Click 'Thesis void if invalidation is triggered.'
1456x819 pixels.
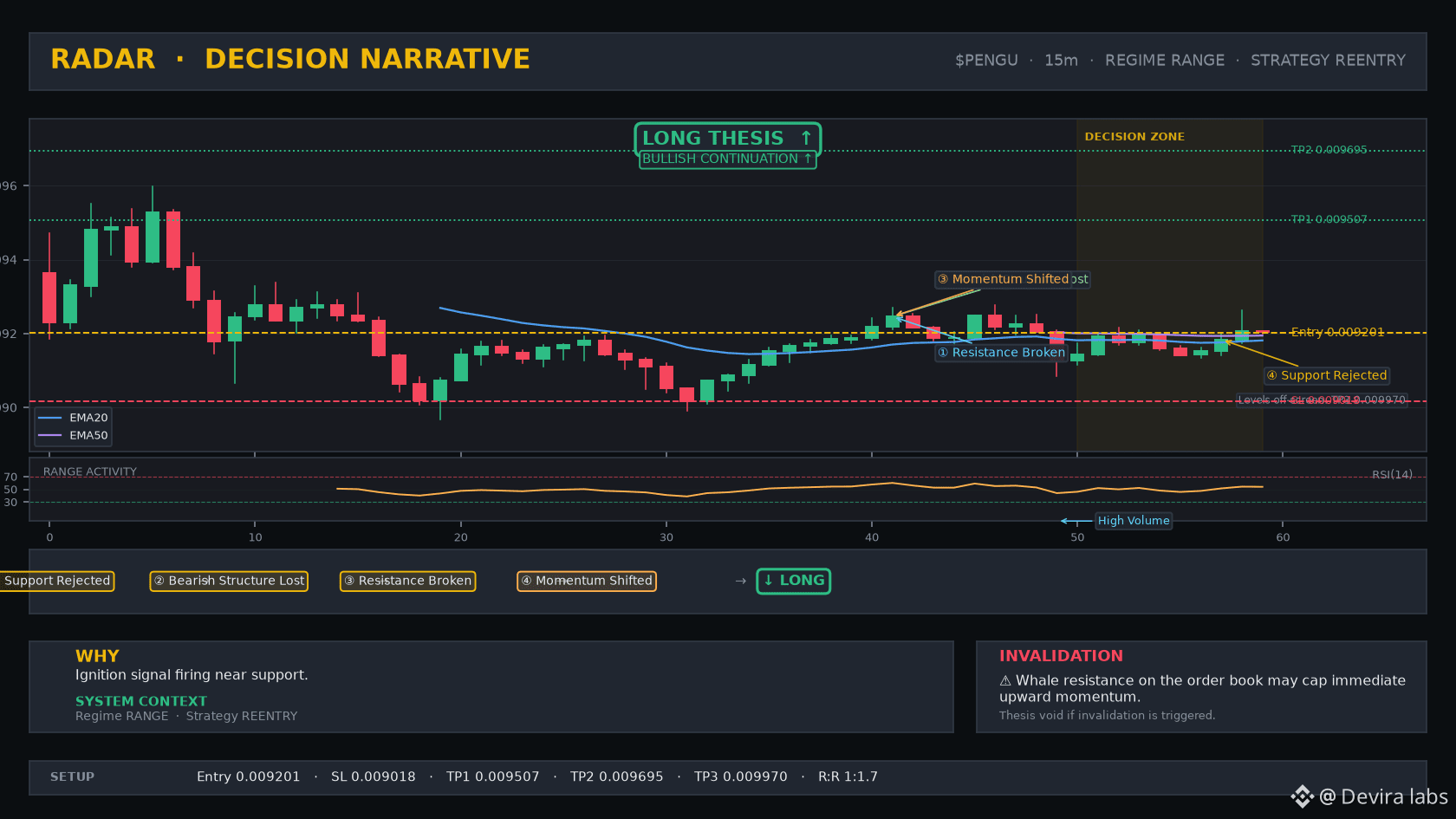pos(1107,716)
